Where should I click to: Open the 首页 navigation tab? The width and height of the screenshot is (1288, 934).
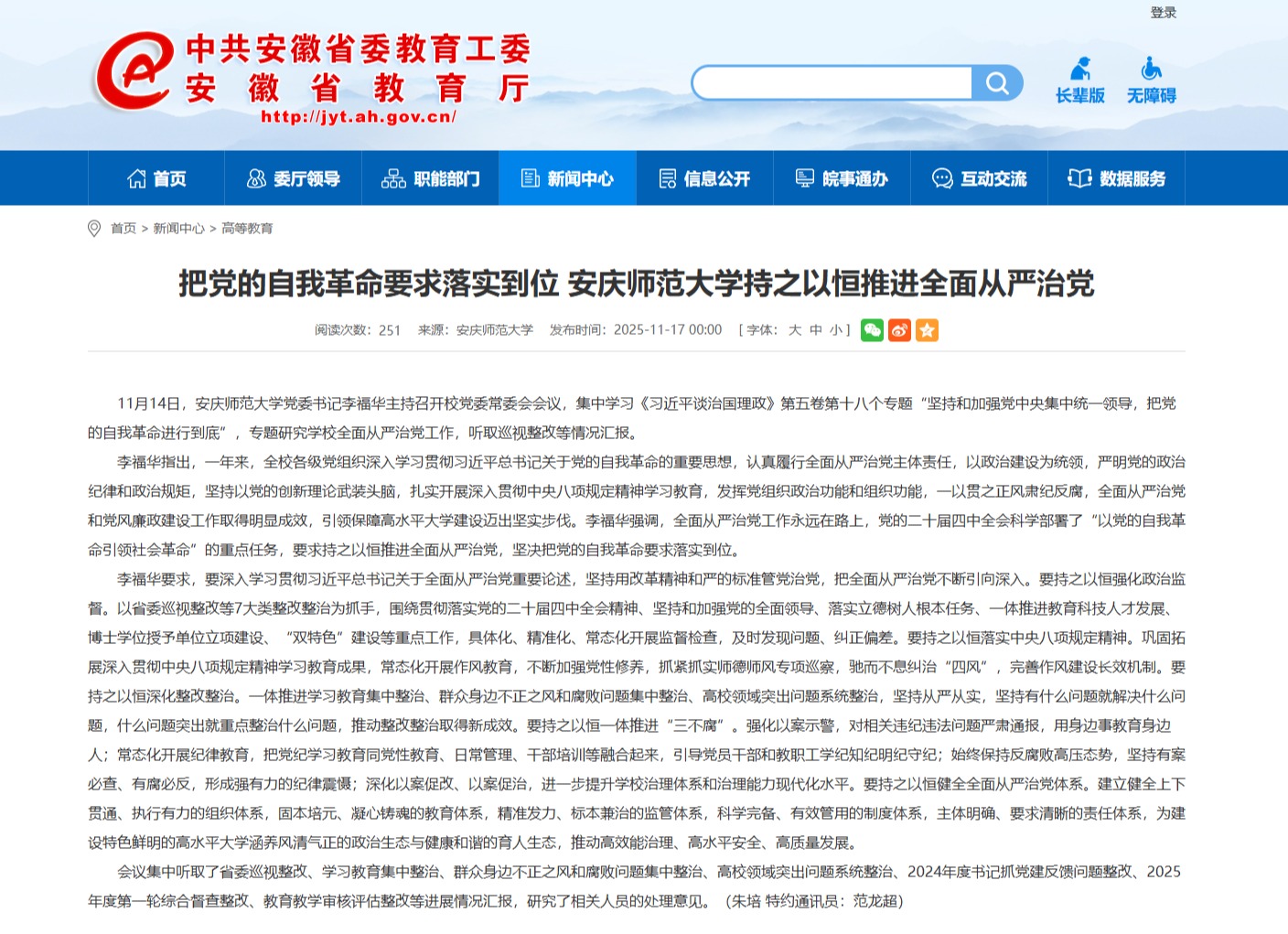click(156, 178)
